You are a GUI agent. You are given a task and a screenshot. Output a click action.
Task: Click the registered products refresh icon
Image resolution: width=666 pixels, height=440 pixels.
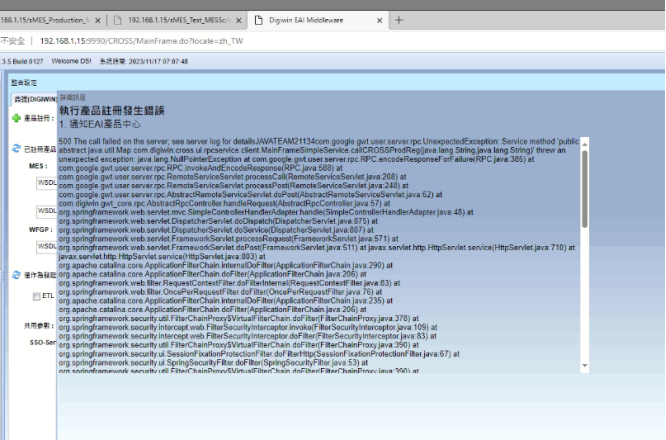click(x=16, y=148)
